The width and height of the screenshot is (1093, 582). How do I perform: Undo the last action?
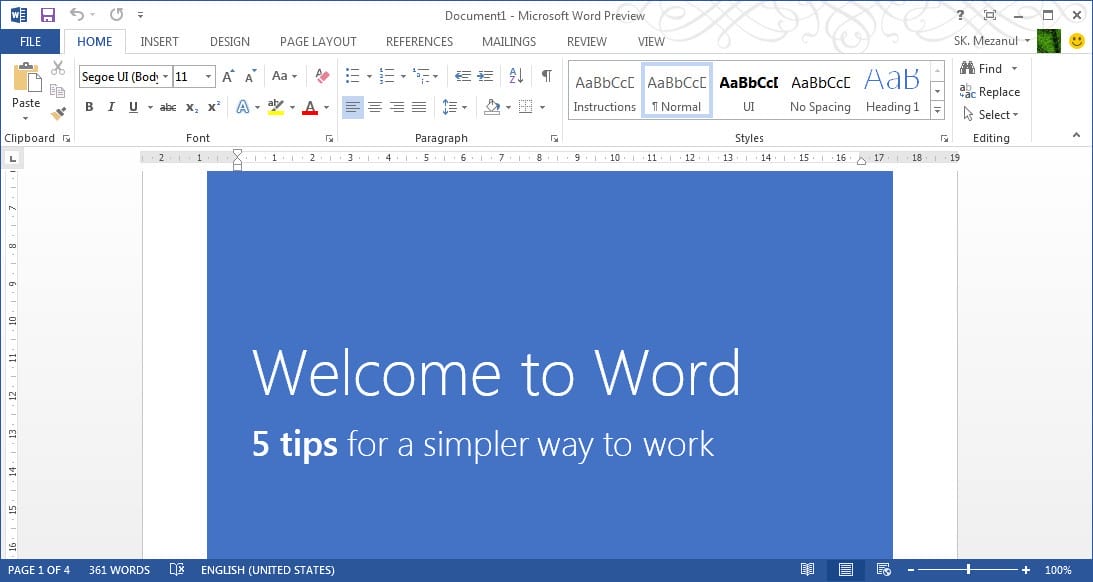(x=77, y=15)
